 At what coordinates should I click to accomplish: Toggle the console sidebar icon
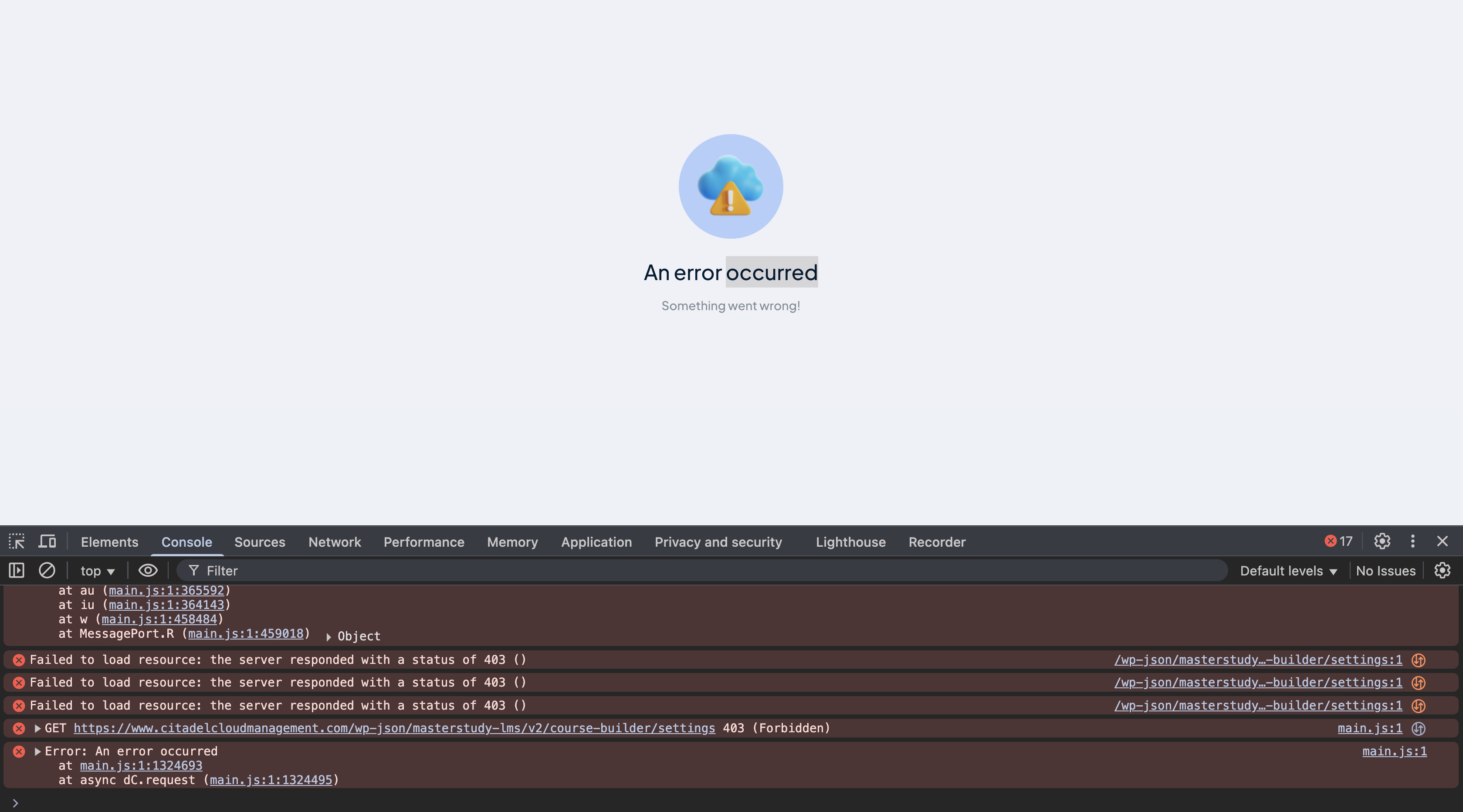[x=17, y=570]
